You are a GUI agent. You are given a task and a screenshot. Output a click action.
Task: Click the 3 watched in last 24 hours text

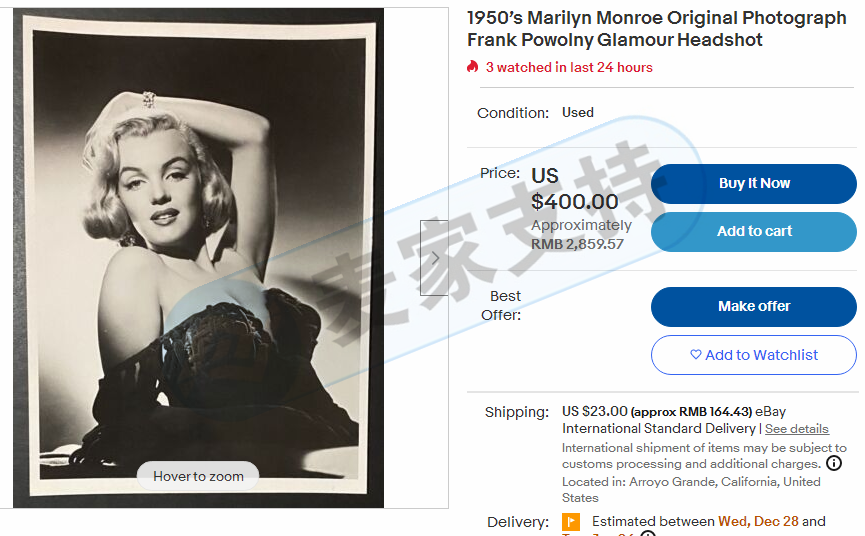coord(569,67)
